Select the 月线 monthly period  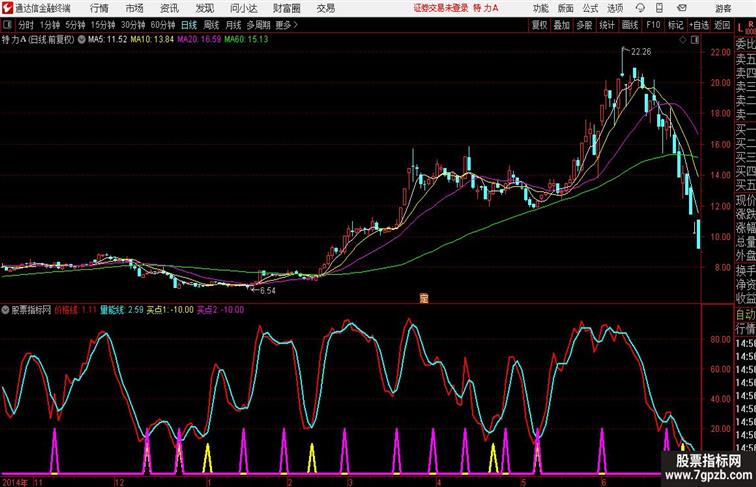pyautogui.click(x=233, y=25)
